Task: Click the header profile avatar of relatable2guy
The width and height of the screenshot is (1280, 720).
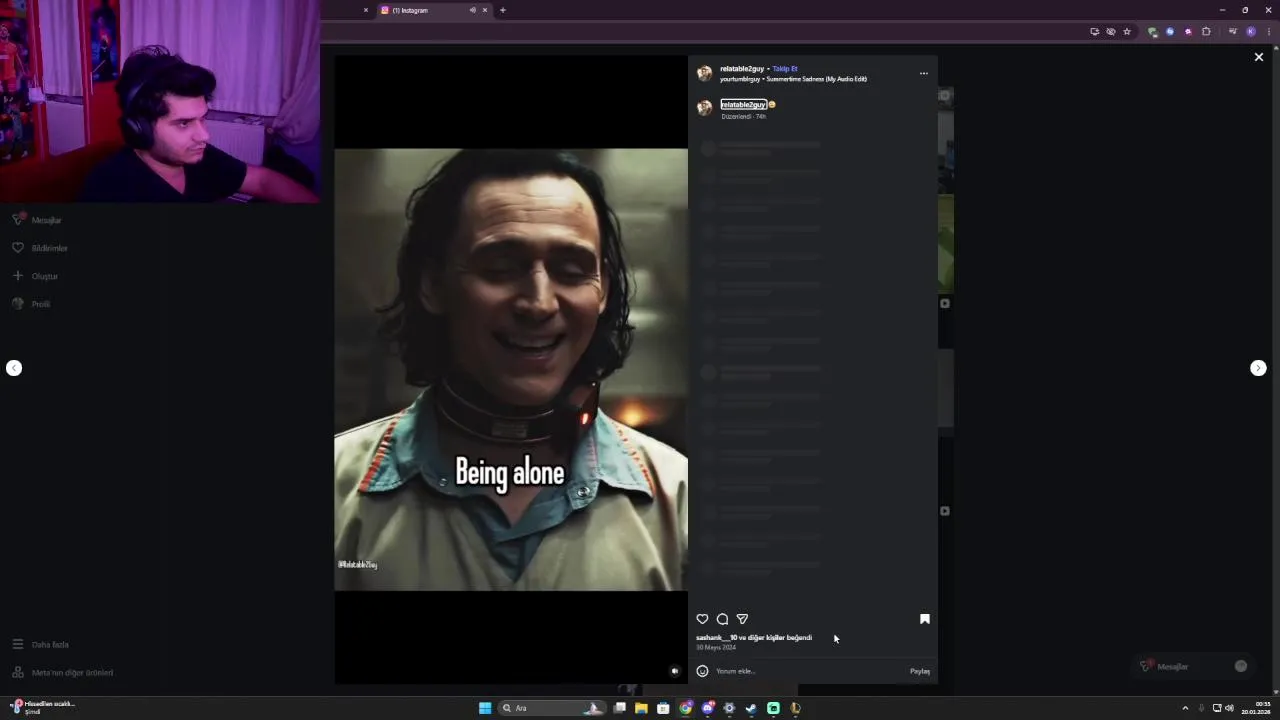Action: coord(704,73)
